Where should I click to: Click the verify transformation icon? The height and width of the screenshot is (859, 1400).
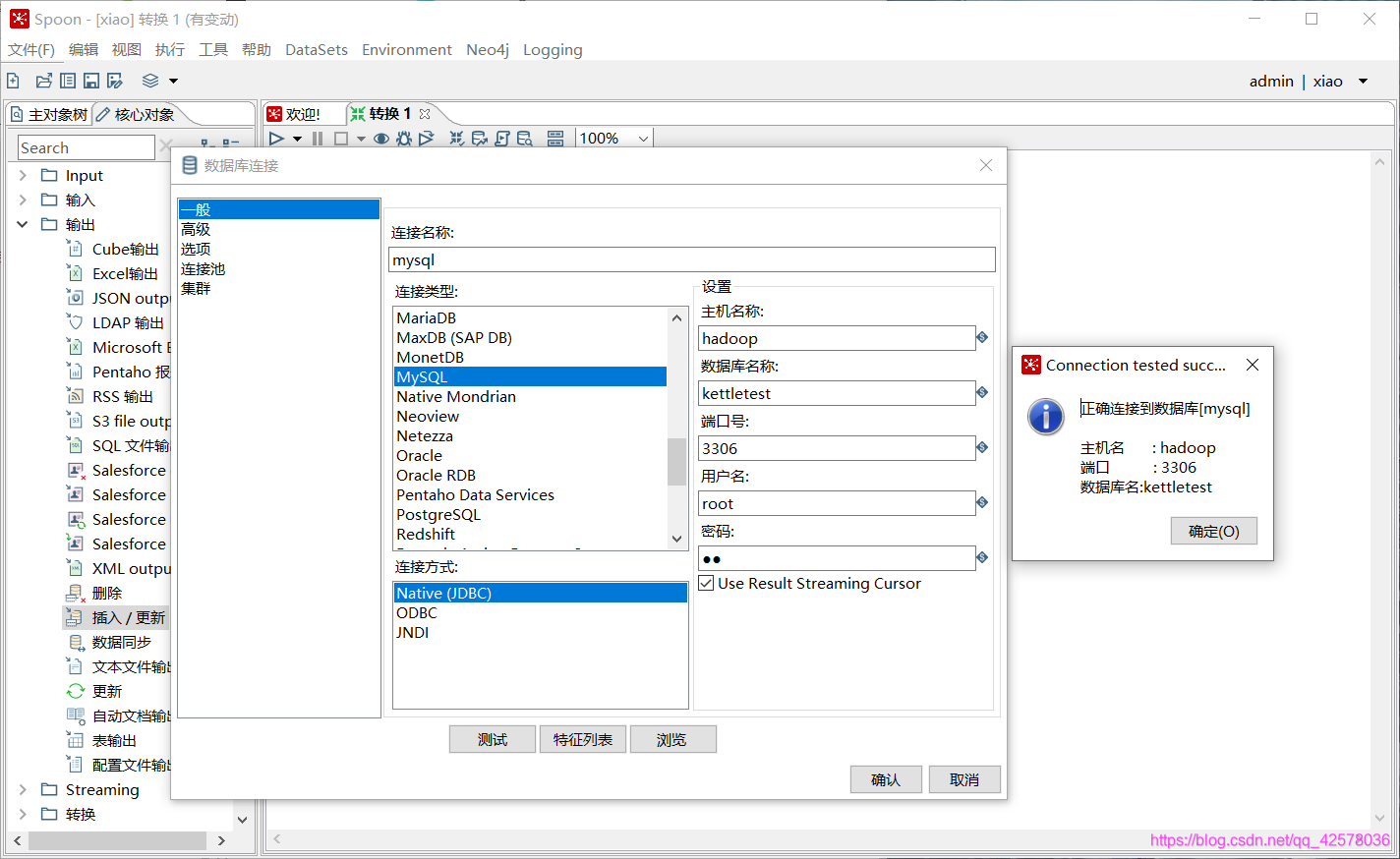pyautogui.click(x=457, y=139)
